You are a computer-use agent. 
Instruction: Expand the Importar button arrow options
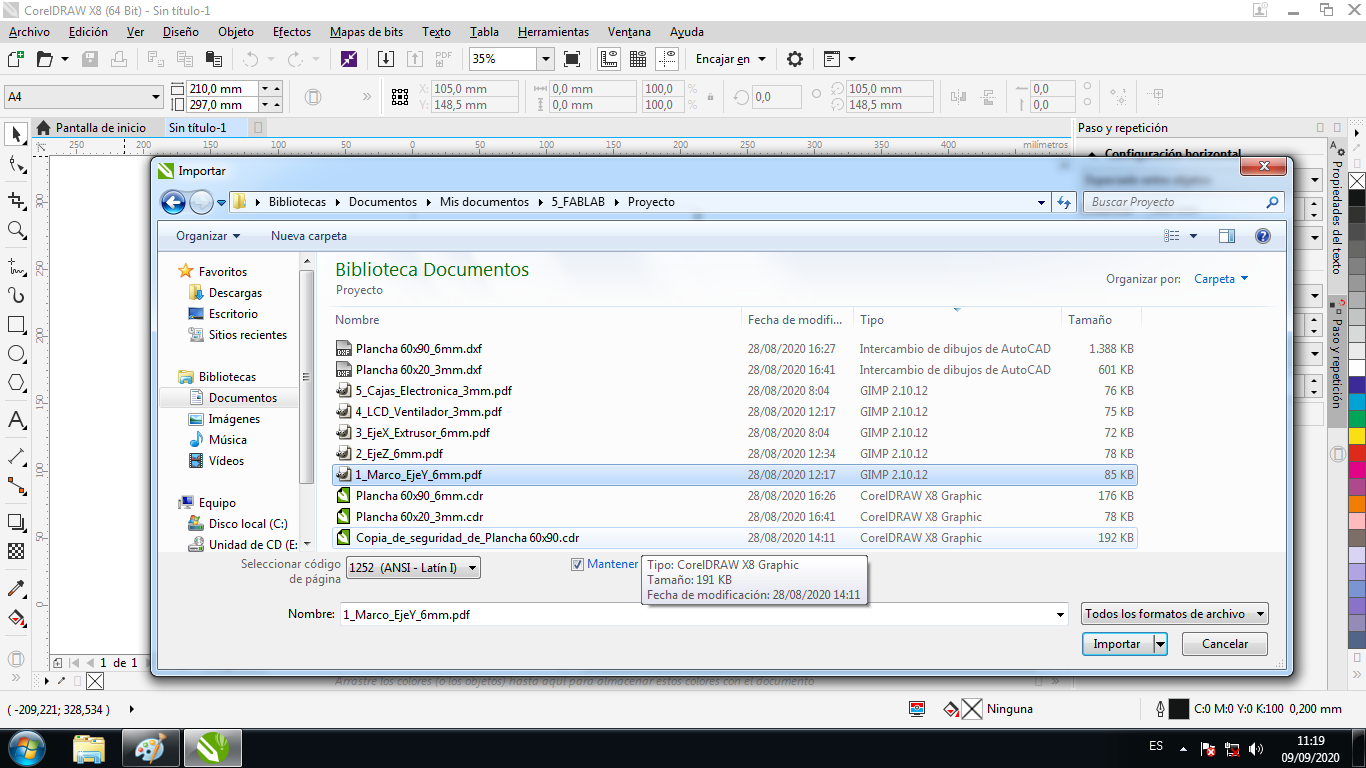tap(1160, 644)
